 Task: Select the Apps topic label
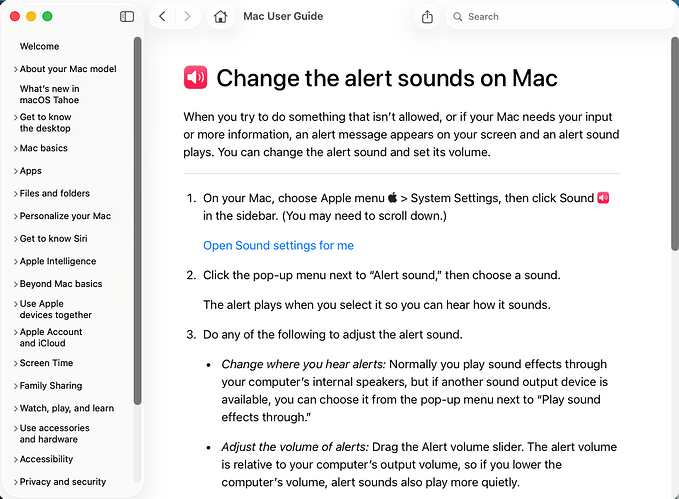[x=31, y=171]
